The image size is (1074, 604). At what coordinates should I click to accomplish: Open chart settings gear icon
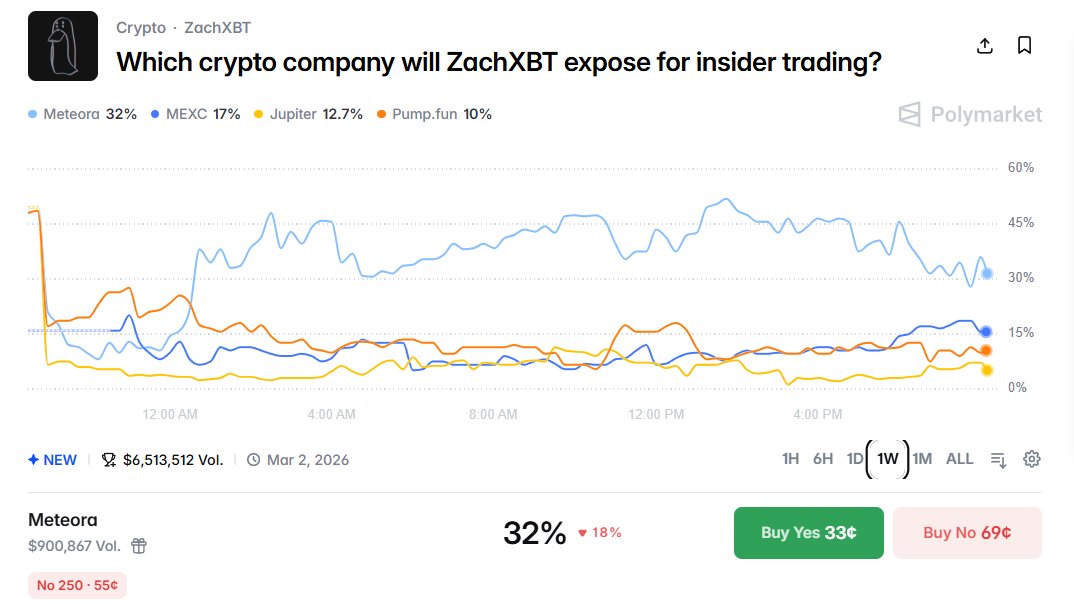[x=1032, y=459]
